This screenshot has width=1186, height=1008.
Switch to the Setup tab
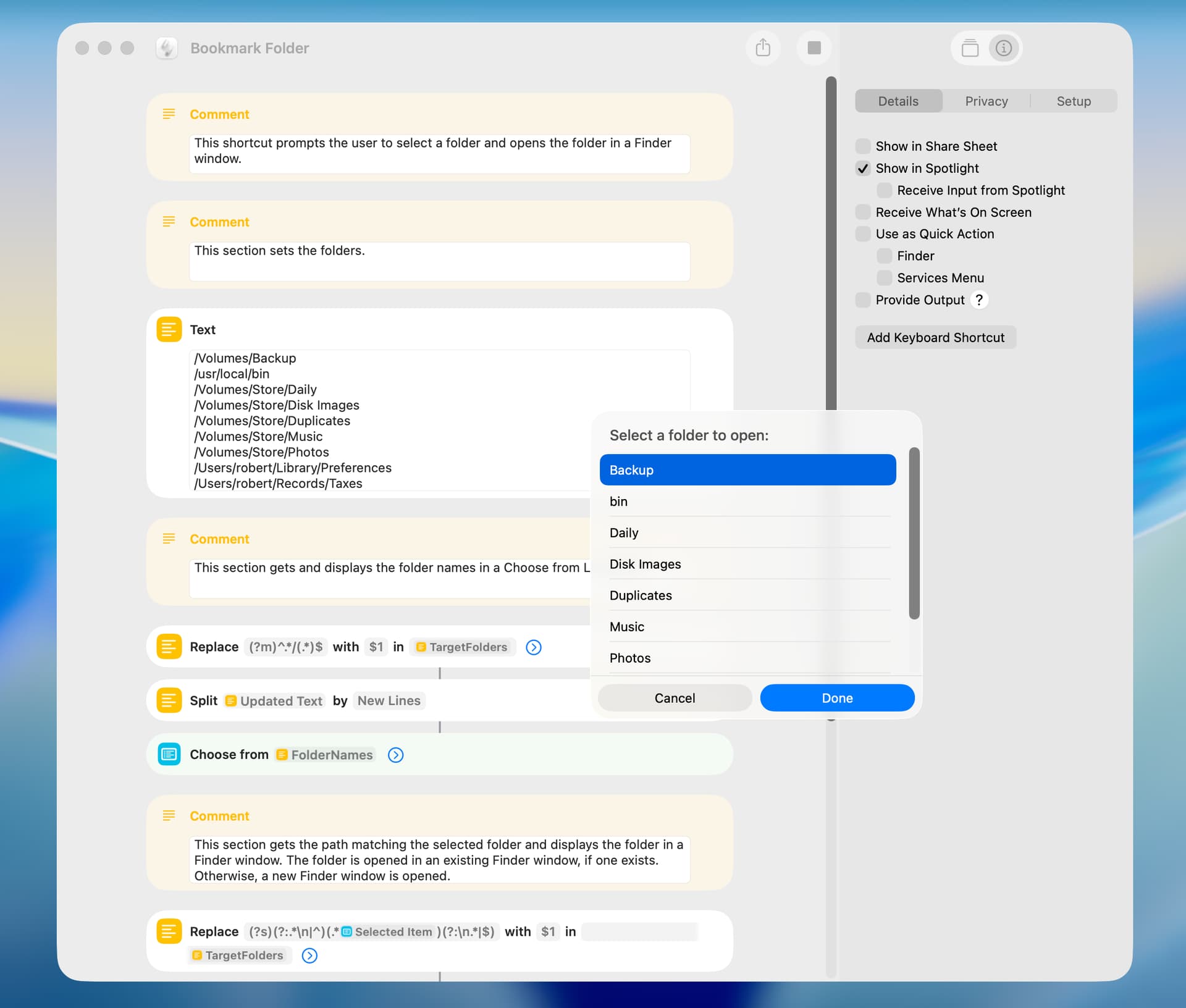(1073, 101)
